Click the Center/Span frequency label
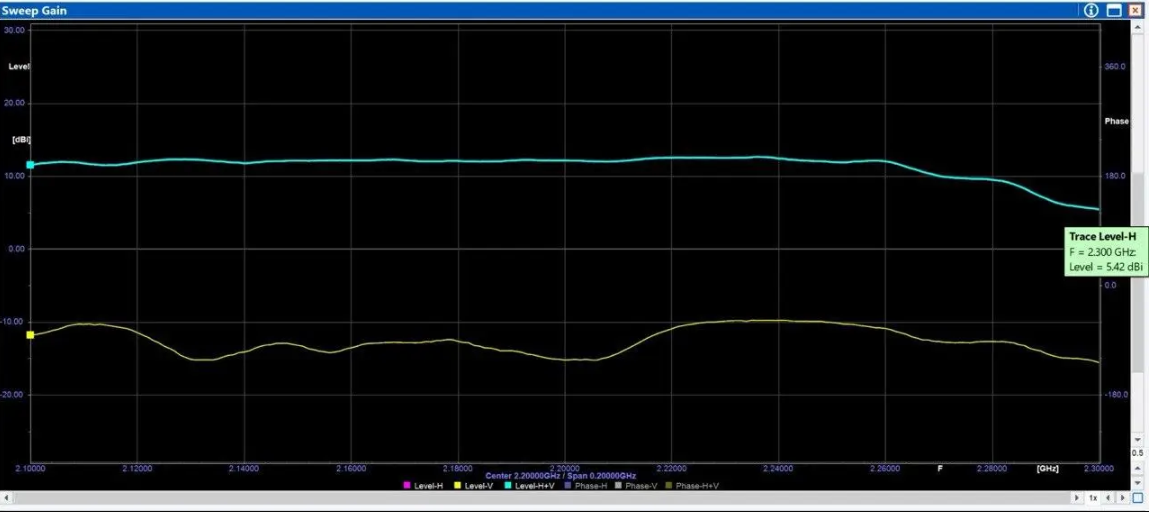 [560, 475]
